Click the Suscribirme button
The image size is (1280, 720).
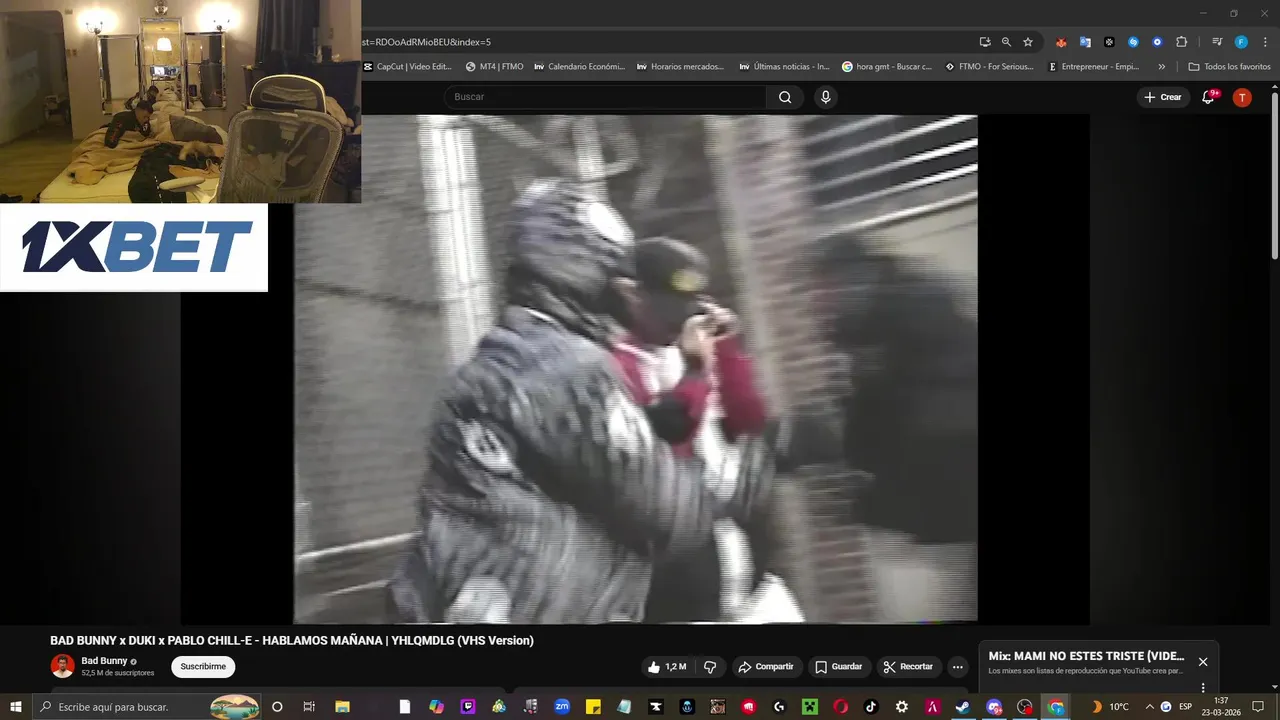[x=203, y=667]
